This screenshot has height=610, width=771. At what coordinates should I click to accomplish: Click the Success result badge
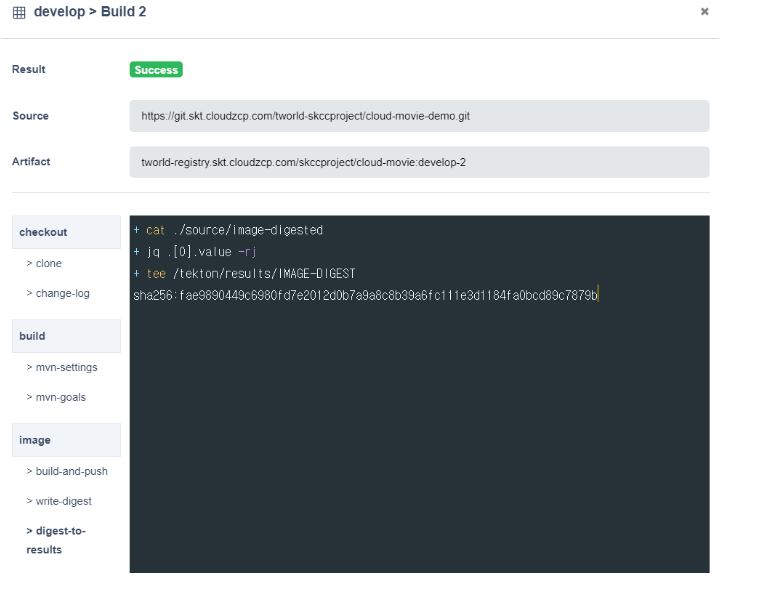156,70
